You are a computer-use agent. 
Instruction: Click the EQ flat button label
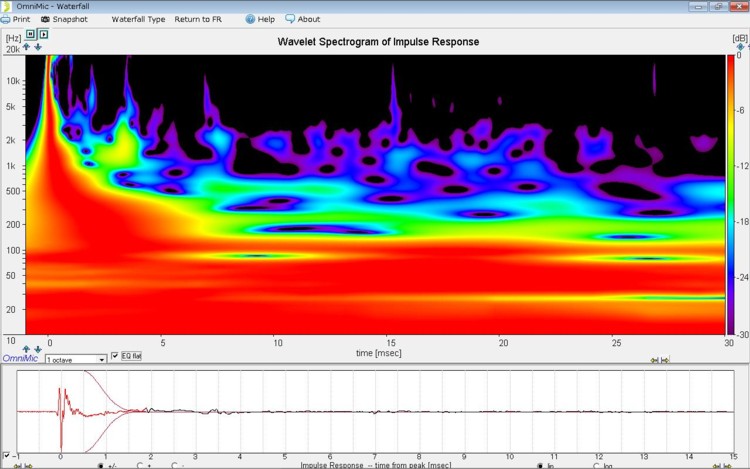131,356
